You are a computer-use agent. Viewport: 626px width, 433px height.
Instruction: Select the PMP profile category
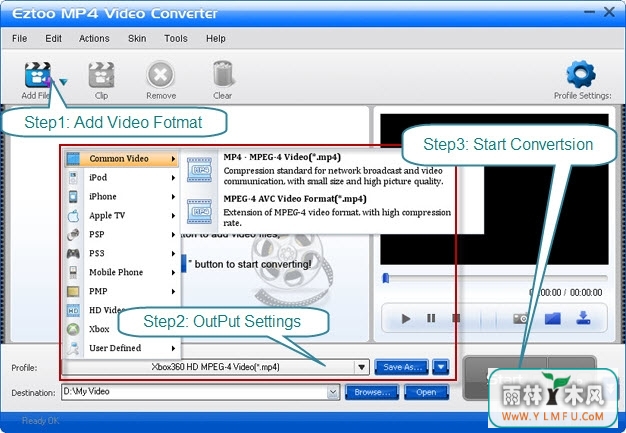(x=122, y=291)
